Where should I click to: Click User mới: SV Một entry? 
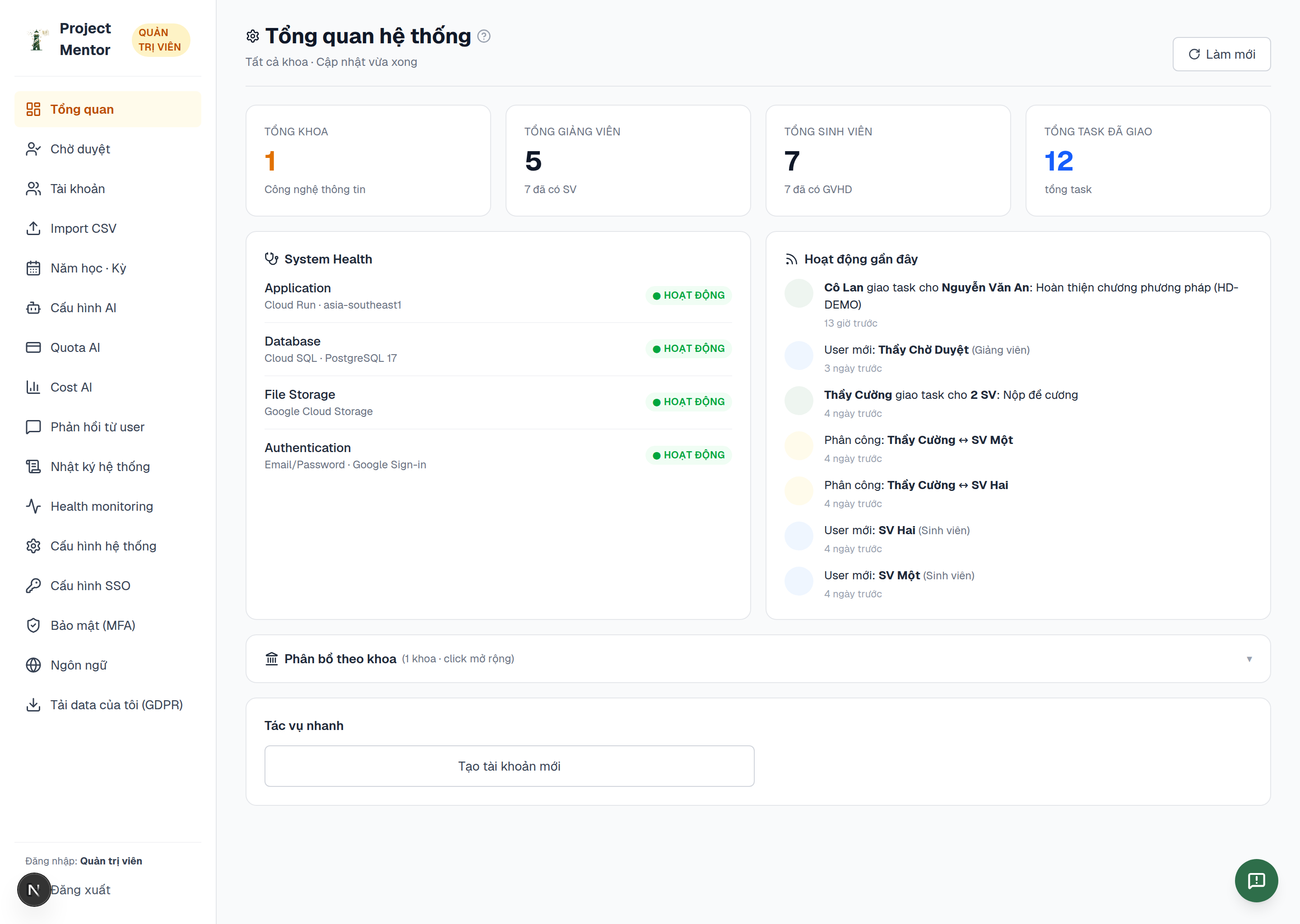coord(1018,584)
